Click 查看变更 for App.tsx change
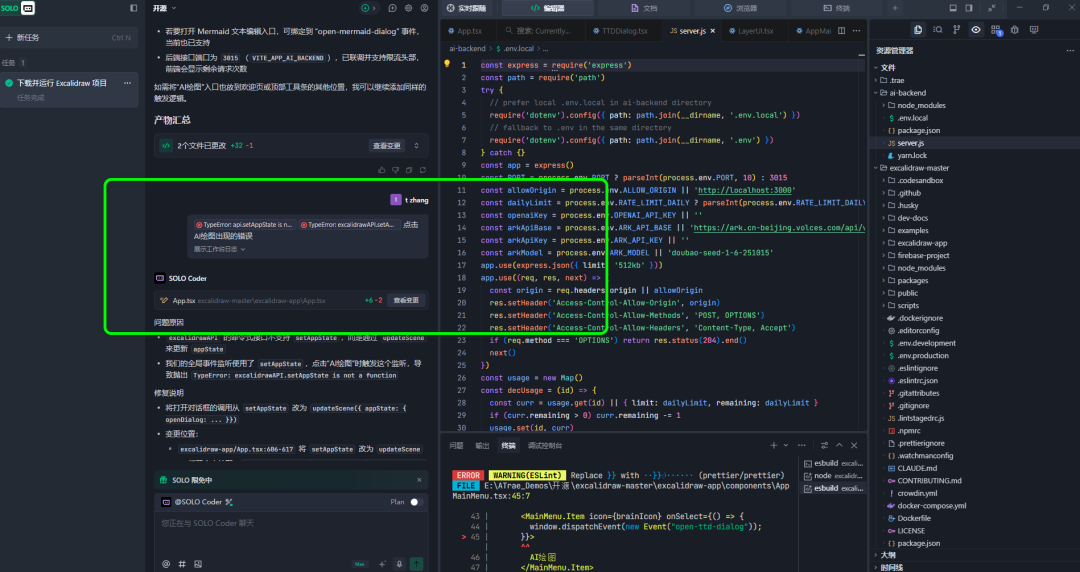The height and width of the screenshot is (572, 1080). click(406, 300)
